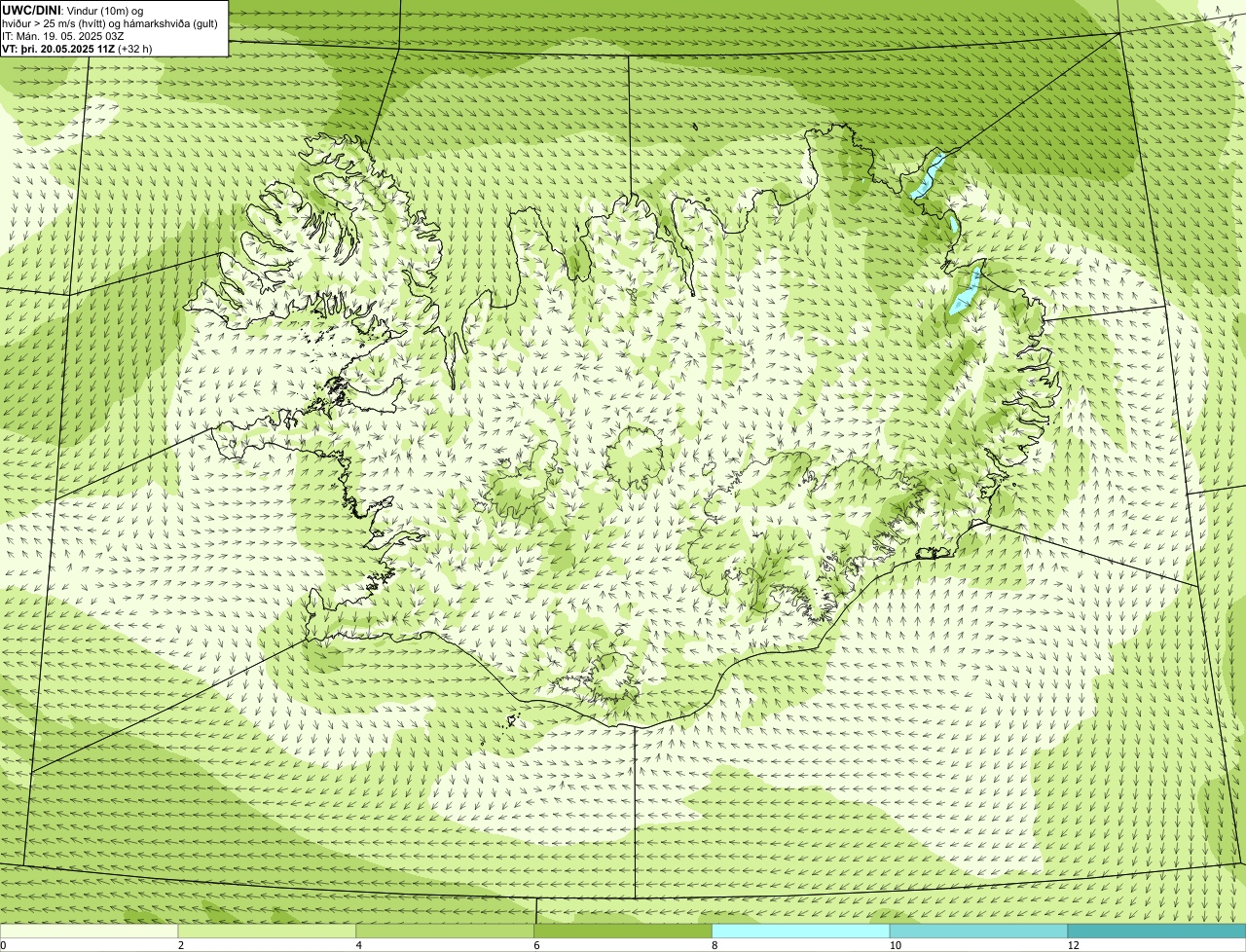Click the 10–12 m/s teal legend segment

[979, 932]
